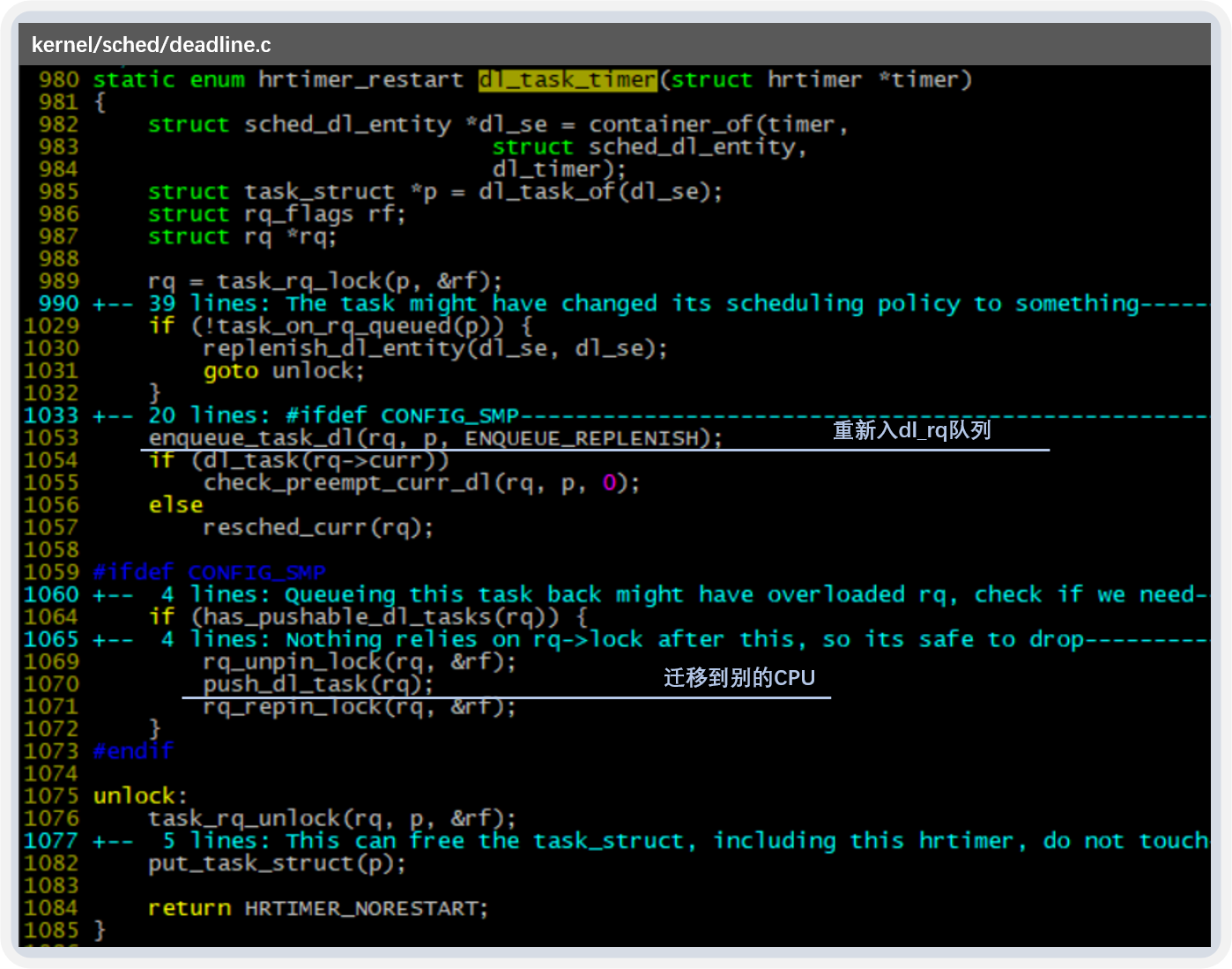Select the highlighted dl_task_timer search match

[567, 79]
